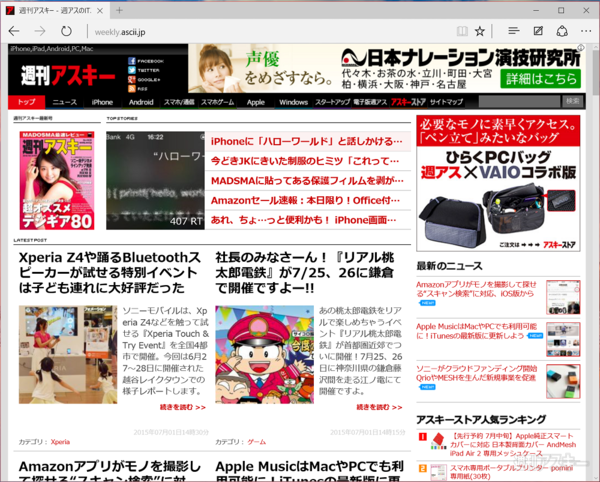600x482 pixels.
Task: Open news Amazonアプリがモノを撮影して探せる
Action: click(476, 289)
